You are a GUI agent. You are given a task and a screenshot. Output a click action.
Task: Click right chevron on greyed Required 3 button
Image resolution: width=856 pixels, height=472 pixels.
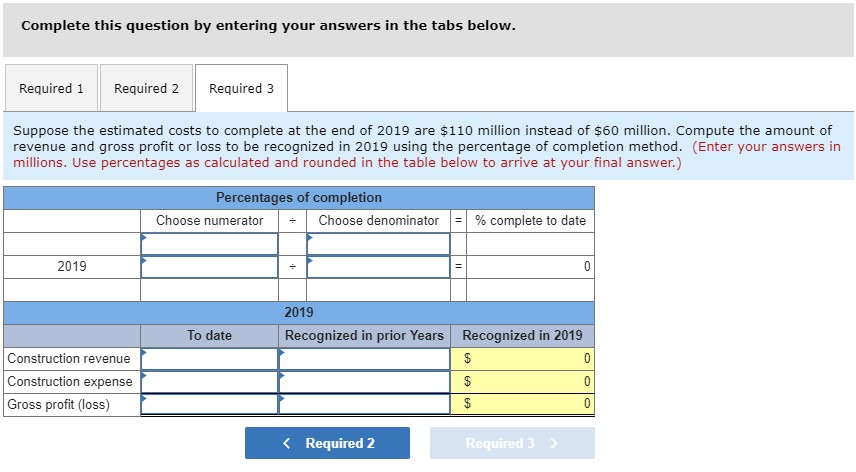pos(554,443)
